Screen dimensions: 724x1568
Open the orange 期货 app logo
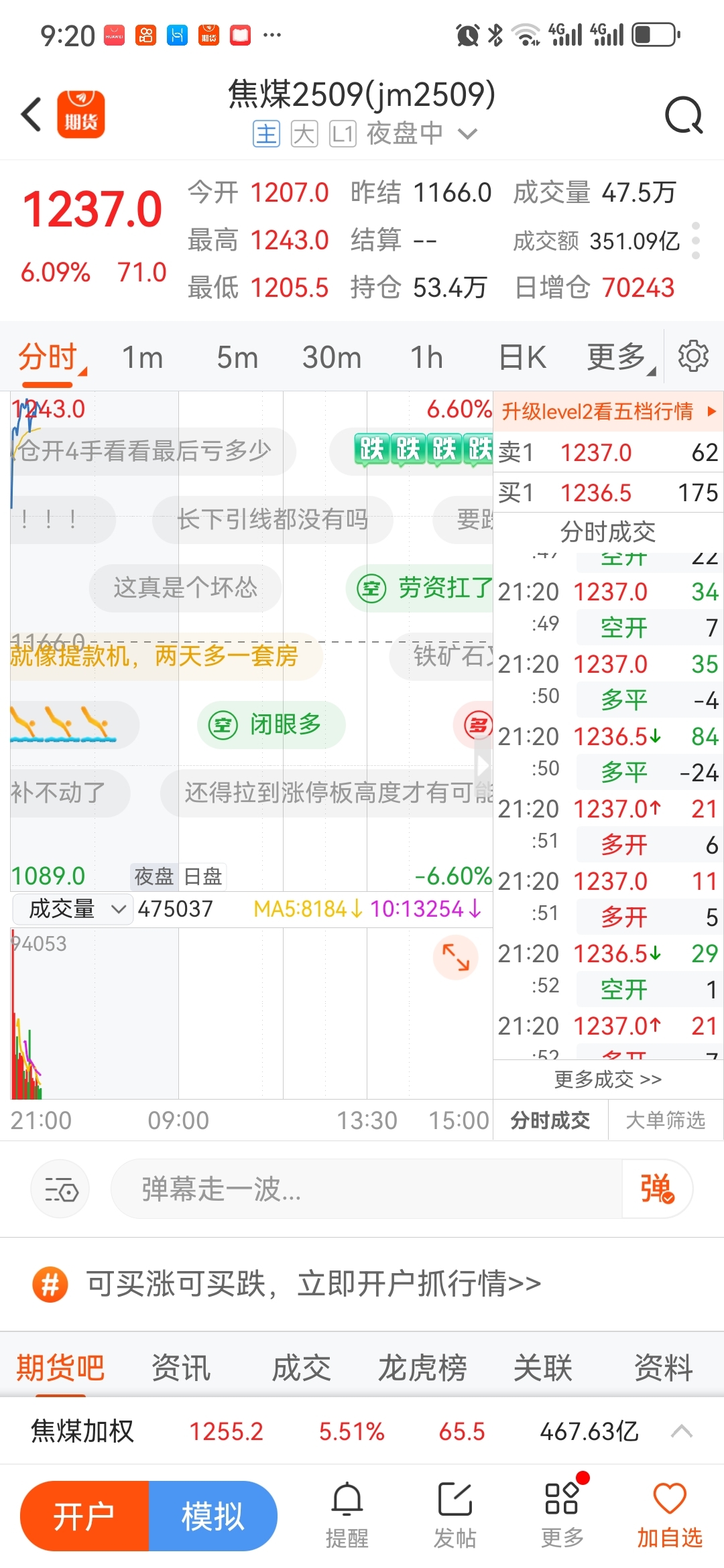pyautogui.click(x=81, y=115)
